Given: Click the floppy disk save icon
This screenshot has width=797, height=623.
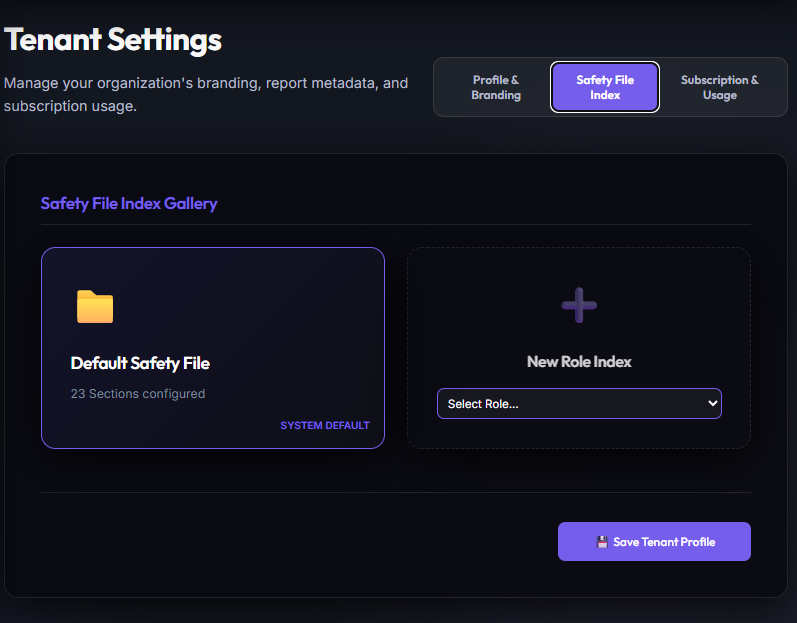Looking at the screenshot, I should tap(602, 542).
